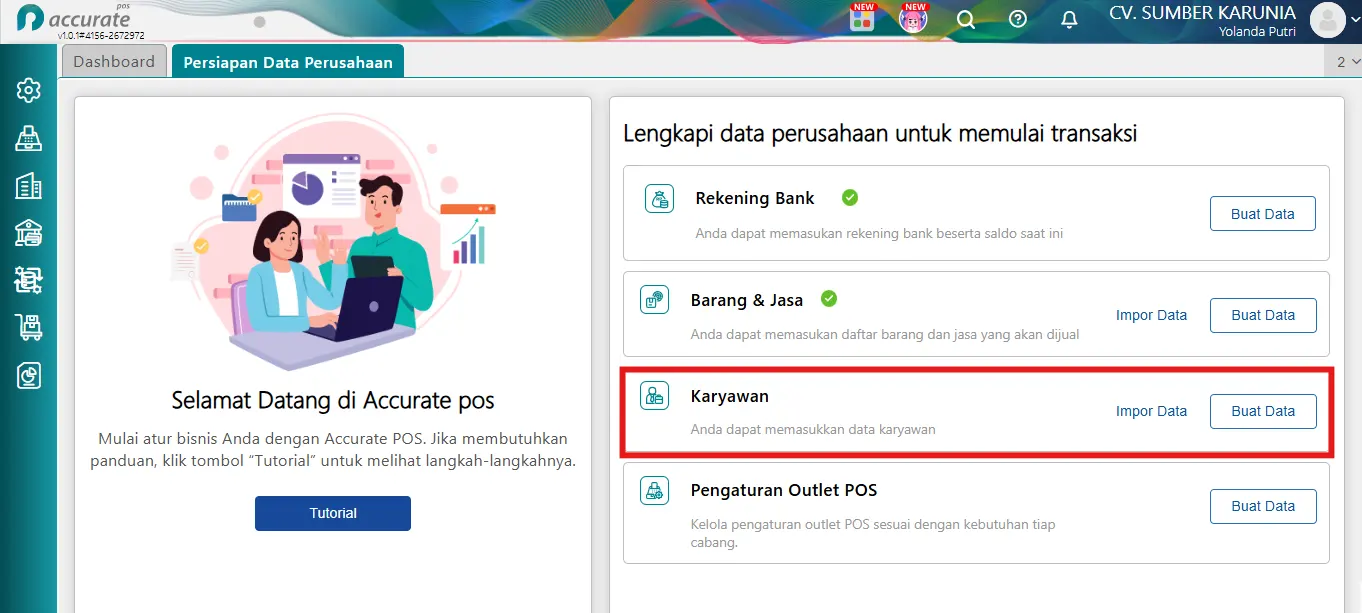Expand the profile dropdown arrow
This screenshot has width=1362, height=613.
[1354, 21]
